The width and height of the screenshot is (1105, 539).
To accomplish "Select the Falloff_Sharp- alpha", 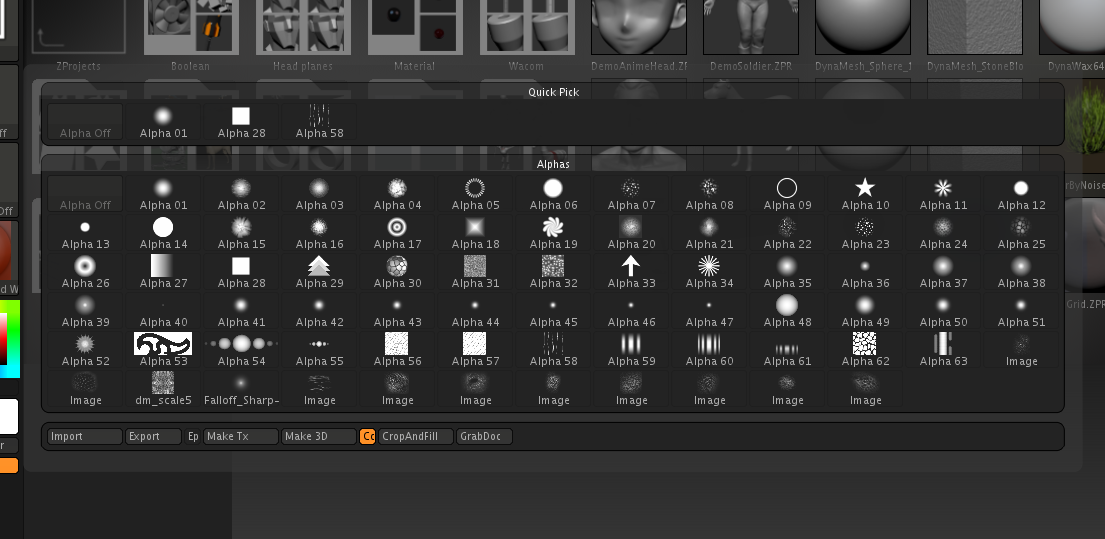I will pyautogui.click(x=241, y=389).
